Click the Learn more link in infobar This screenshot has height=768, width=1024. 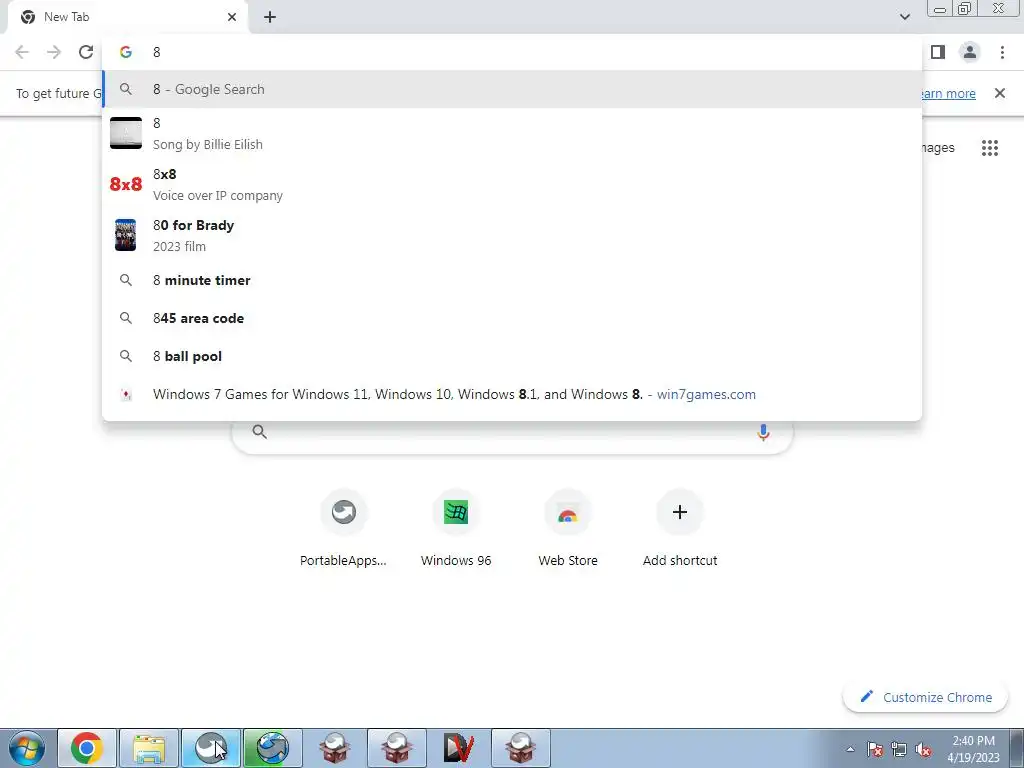pyautogui.click(x=948, y=93)
